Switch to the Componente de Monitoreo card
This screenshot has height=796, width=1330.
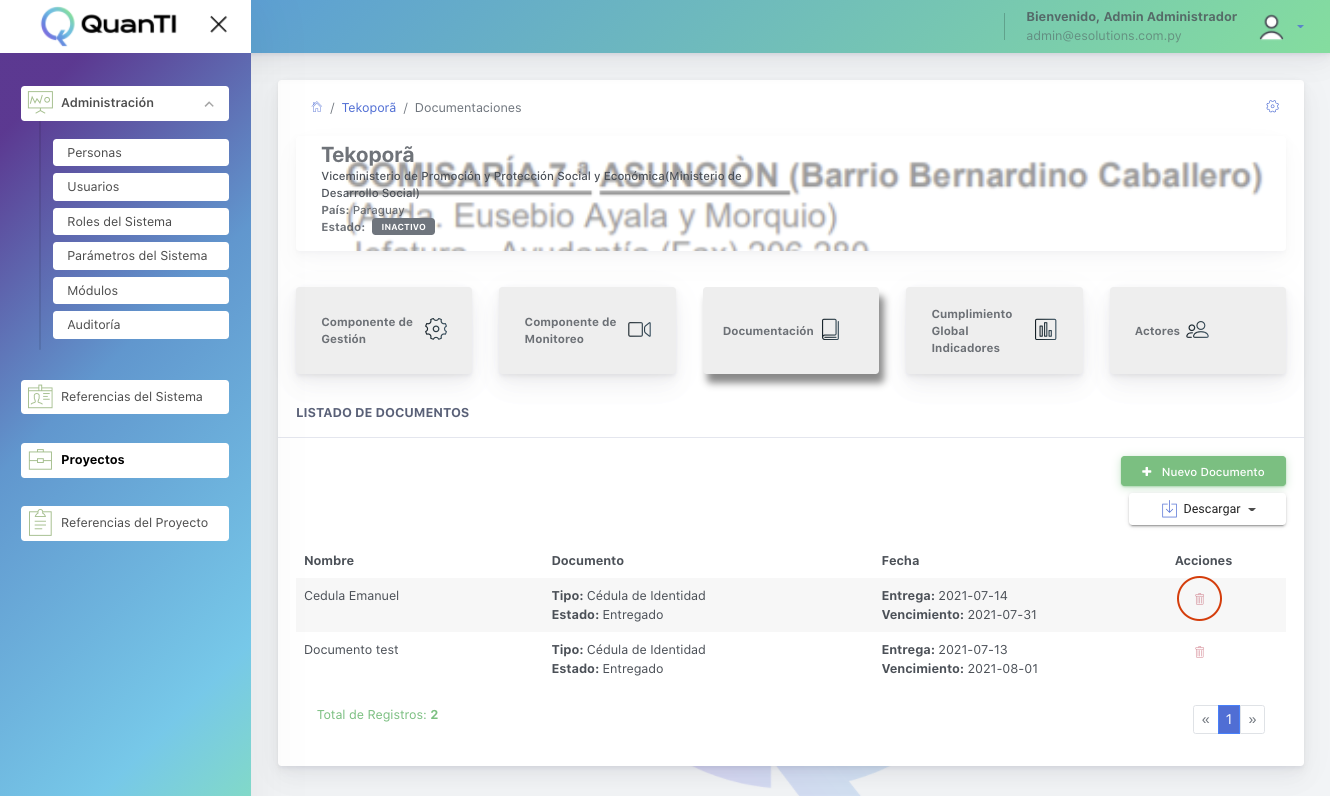(588, 331)
